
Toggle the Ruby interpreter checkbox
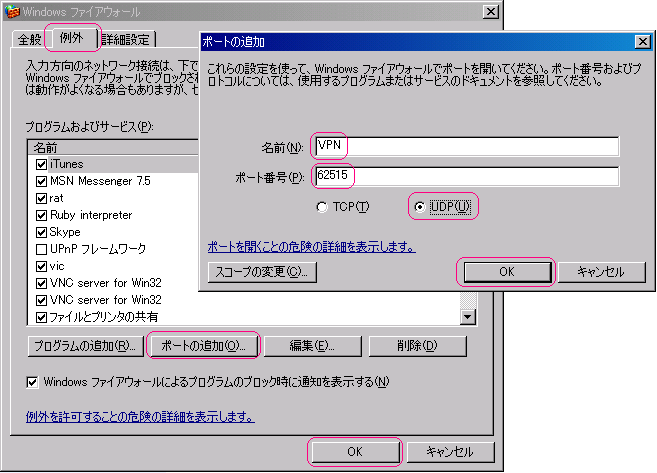(41, 215)
